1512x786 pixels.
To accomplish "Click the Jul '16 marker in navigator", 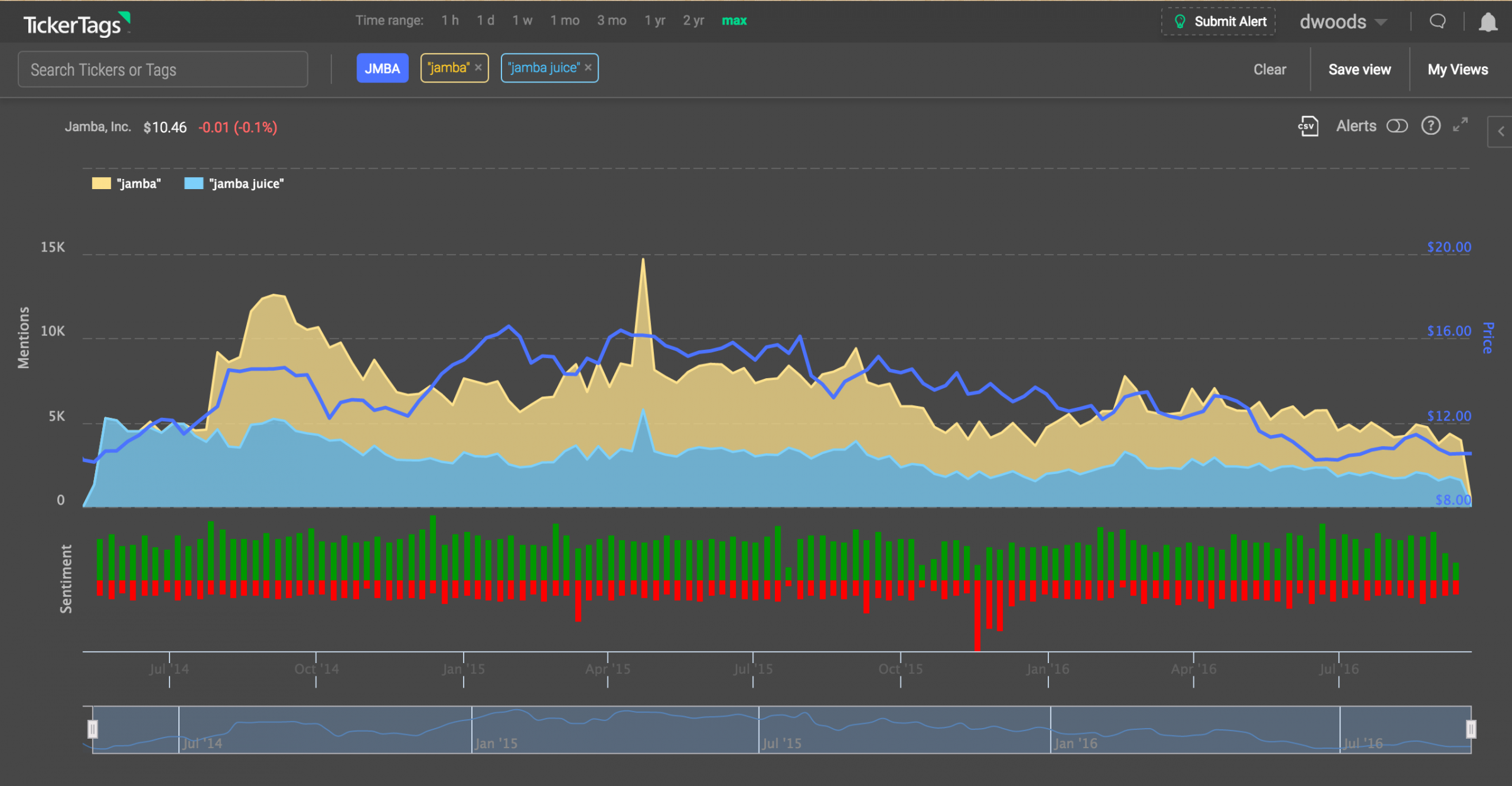I will click(1363, 743).
